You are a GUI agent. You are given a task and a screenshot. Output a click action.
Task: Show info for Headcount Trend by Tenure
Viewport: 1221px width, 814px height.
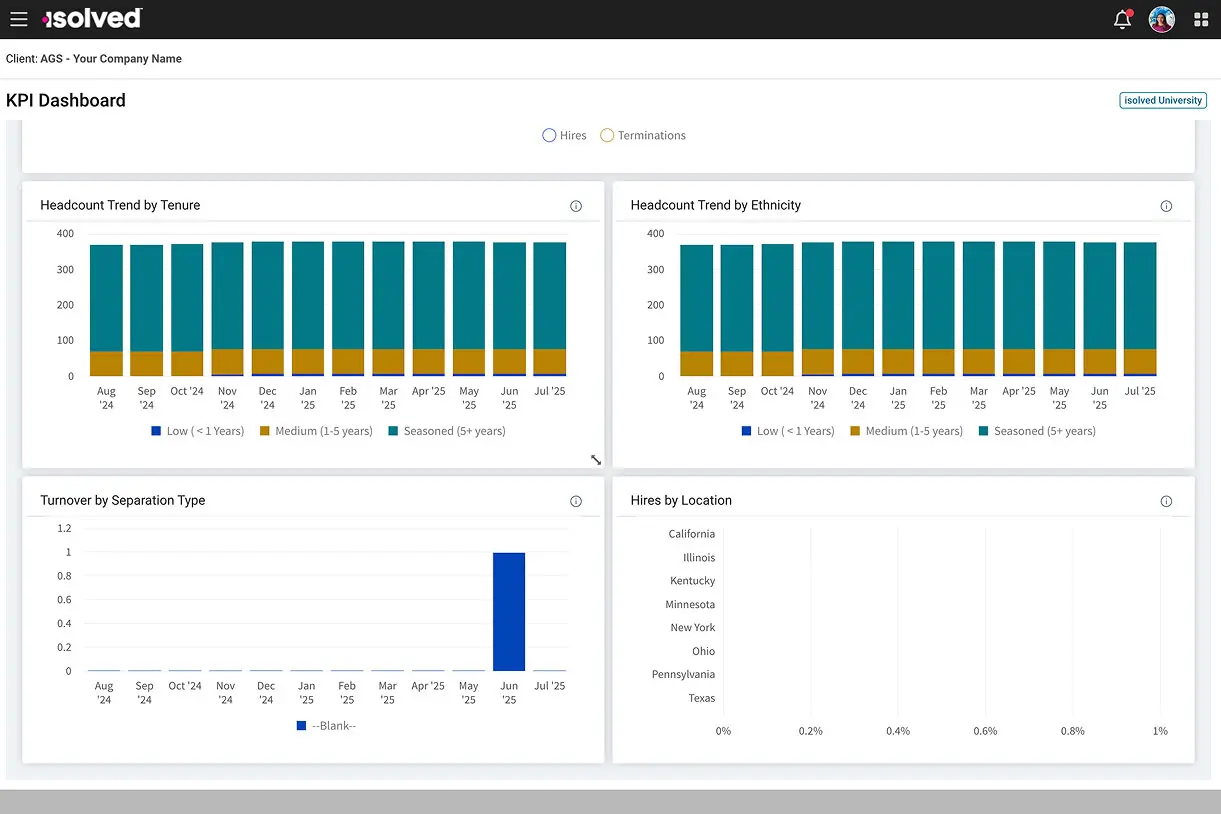point(576,206)
